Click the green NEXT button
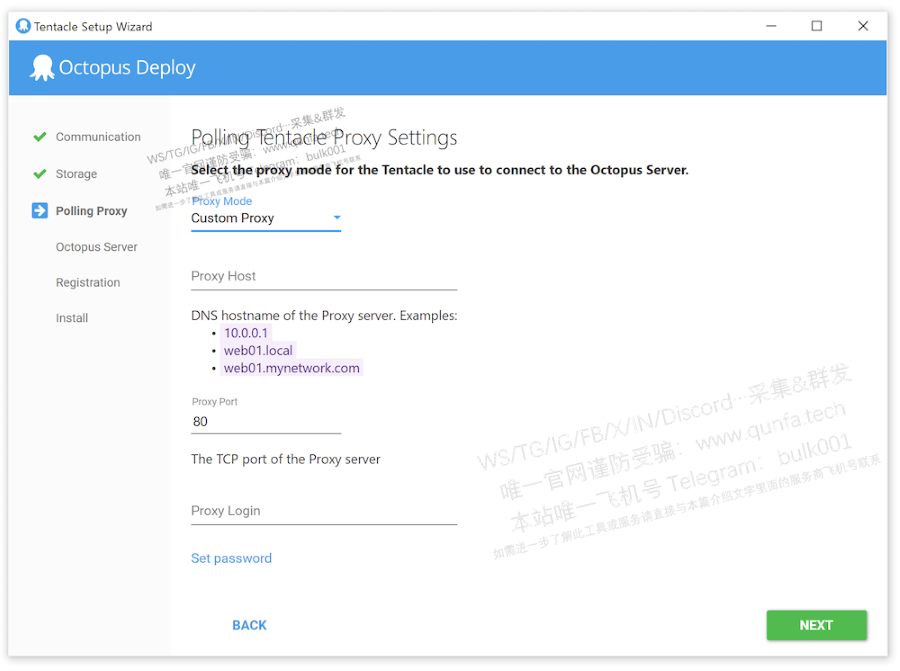This screenshot has width=900, height=671. pos(816,625)
